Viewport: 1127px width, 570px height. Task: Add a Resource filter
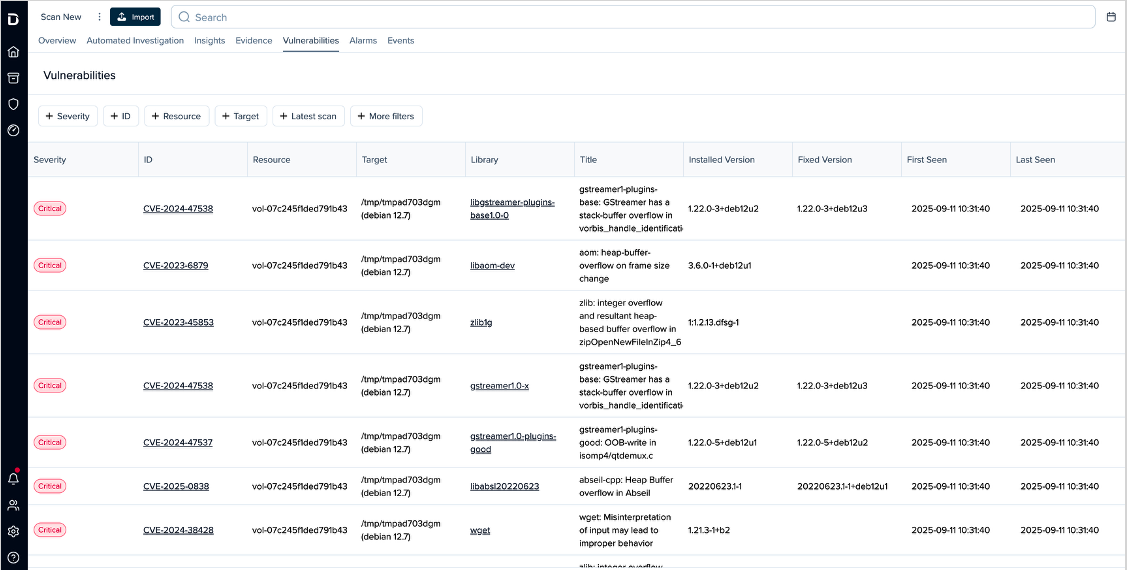pos(177,116)
